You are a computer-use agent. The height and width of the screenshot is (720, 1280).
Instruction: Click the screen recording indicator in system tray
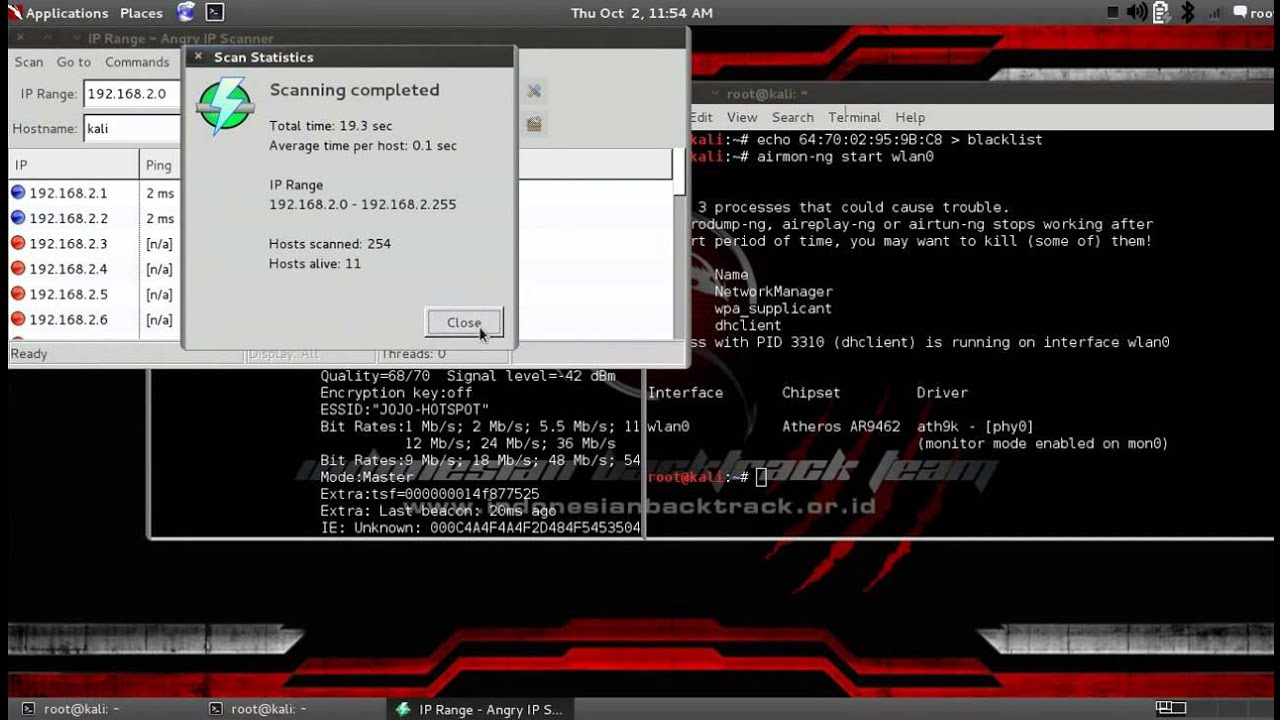(x=1113, y=13)
